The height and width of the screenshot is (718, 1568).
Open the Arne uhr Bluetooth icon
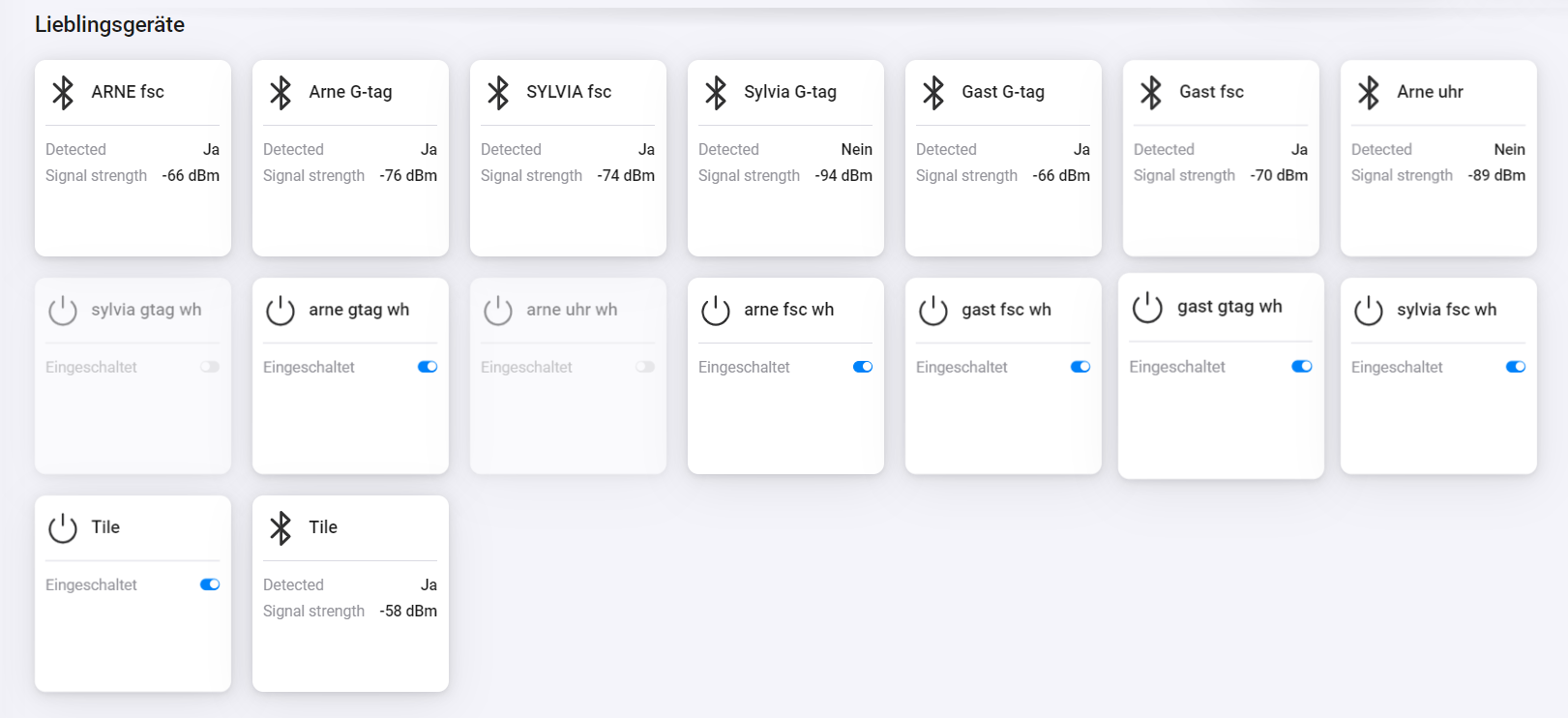tap(1369, 93)
